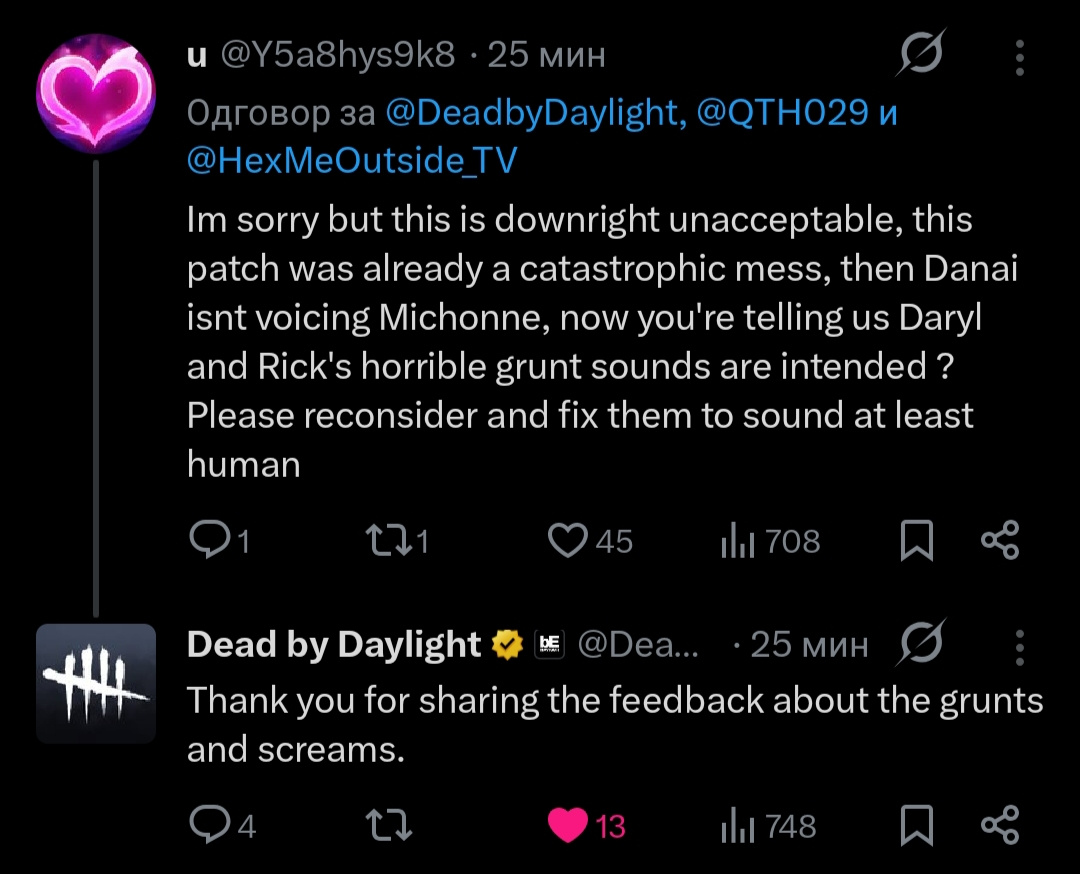Bookmark the user's tweet about the patch
Screen dimensions: 1080x874
917,540
